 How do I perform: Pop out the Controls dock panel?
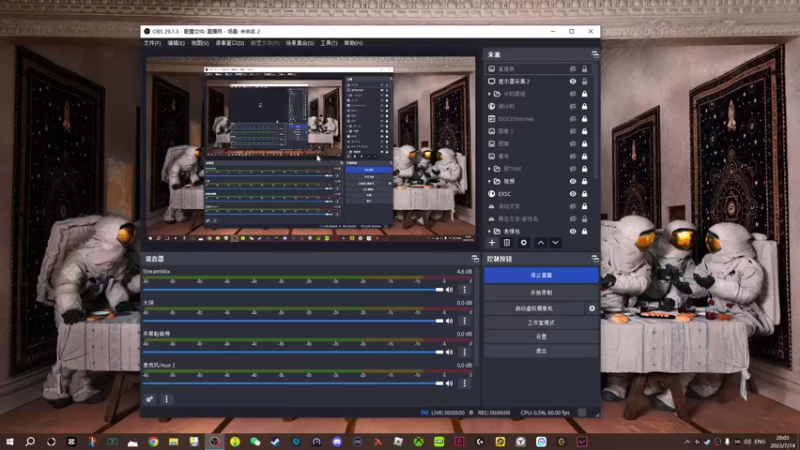pos(595,259)
